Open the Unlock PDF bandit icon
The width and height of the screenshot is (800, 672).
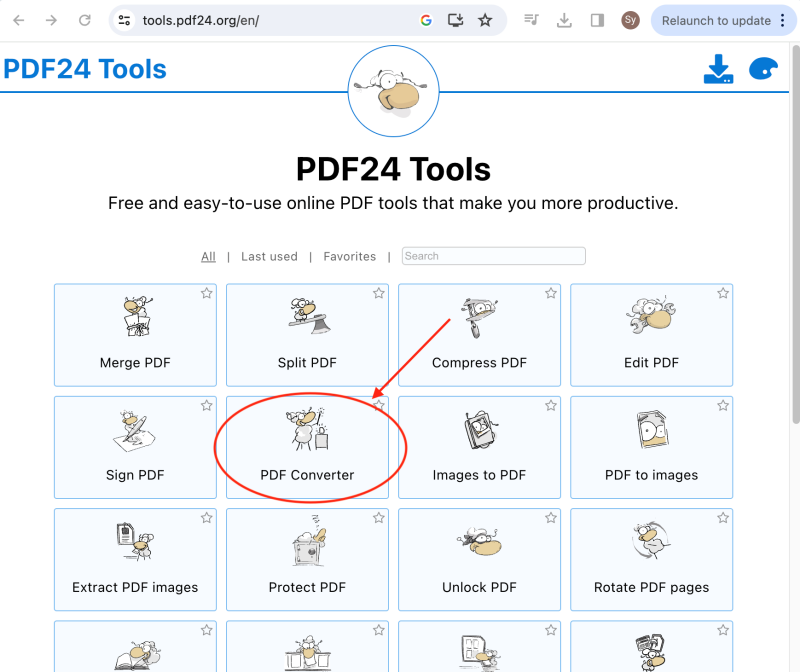point(480,541)
